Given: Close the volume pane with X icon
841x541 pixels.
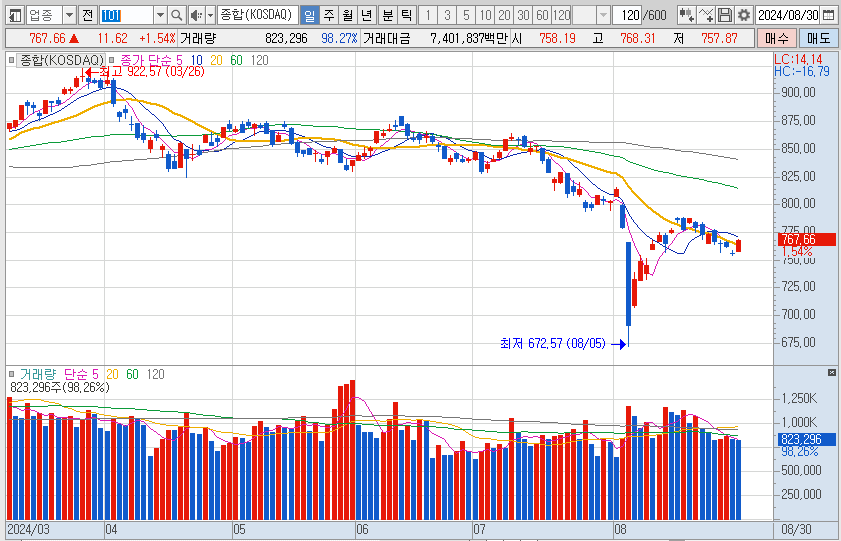Looking at the screenshot, I should point(831,372).
